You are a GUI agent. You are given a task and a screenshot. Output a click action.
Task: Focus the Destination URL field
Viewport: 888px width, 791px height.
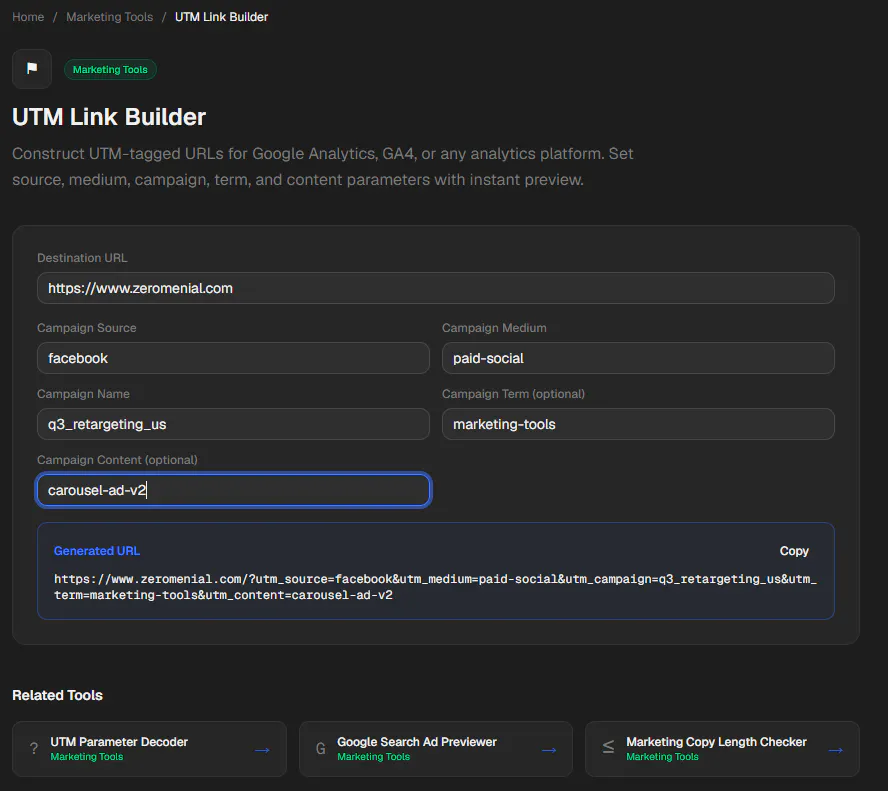(436, 288)
